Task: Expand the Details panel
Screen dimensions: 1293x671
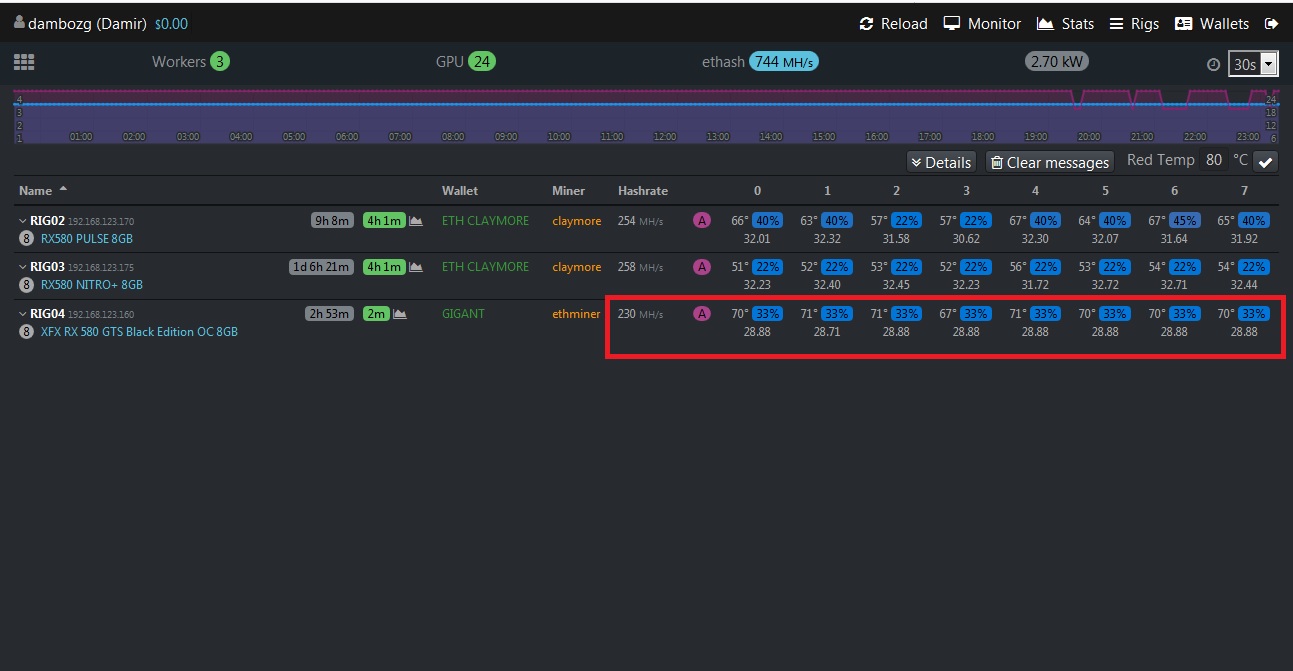Action: click(x=940, y=162)
